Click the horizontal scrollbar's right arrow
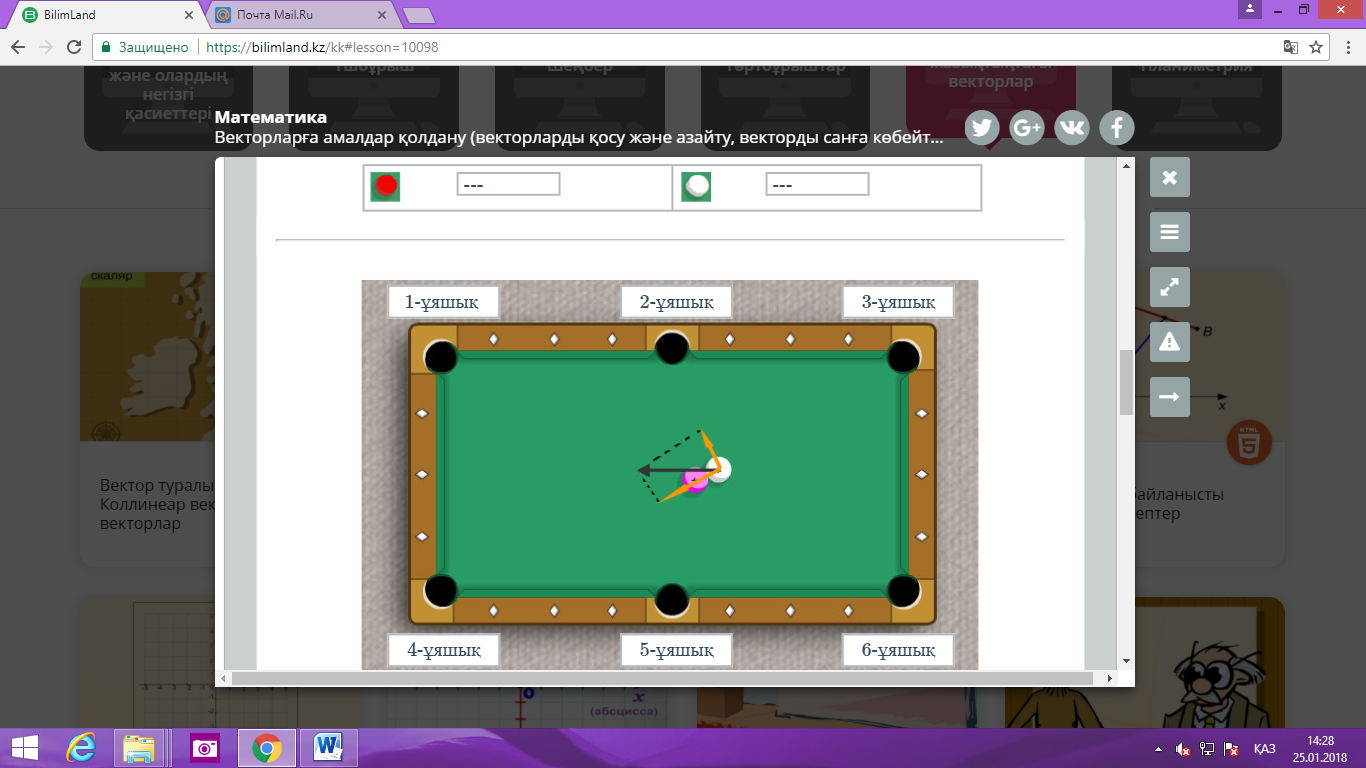Image resolution: width=1366 pixels, height=768 pixels. coord(1110,678)
